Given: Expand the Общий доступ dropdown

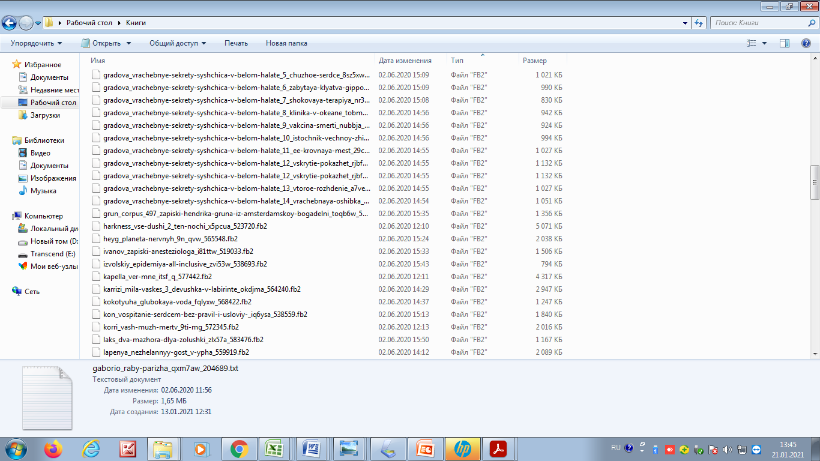Looking at the screenshot, I should pyautogui.click(x=176, y=43).
